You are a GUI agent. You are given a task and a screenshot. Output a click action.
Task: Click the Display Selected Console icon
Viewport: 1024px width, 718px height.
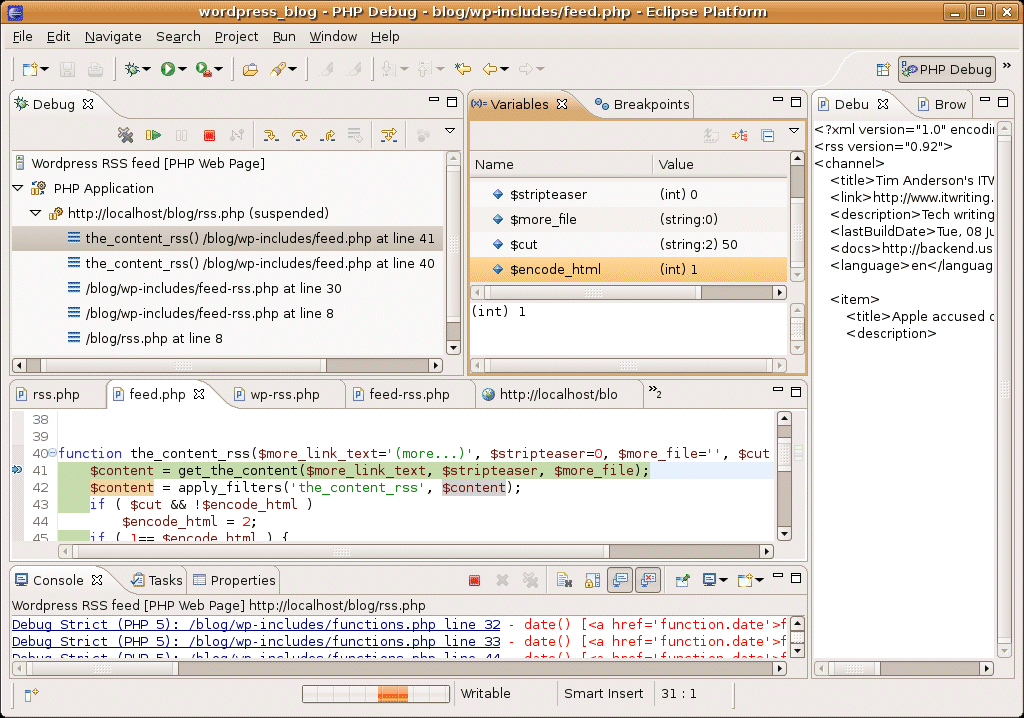[x=709, y=580]
